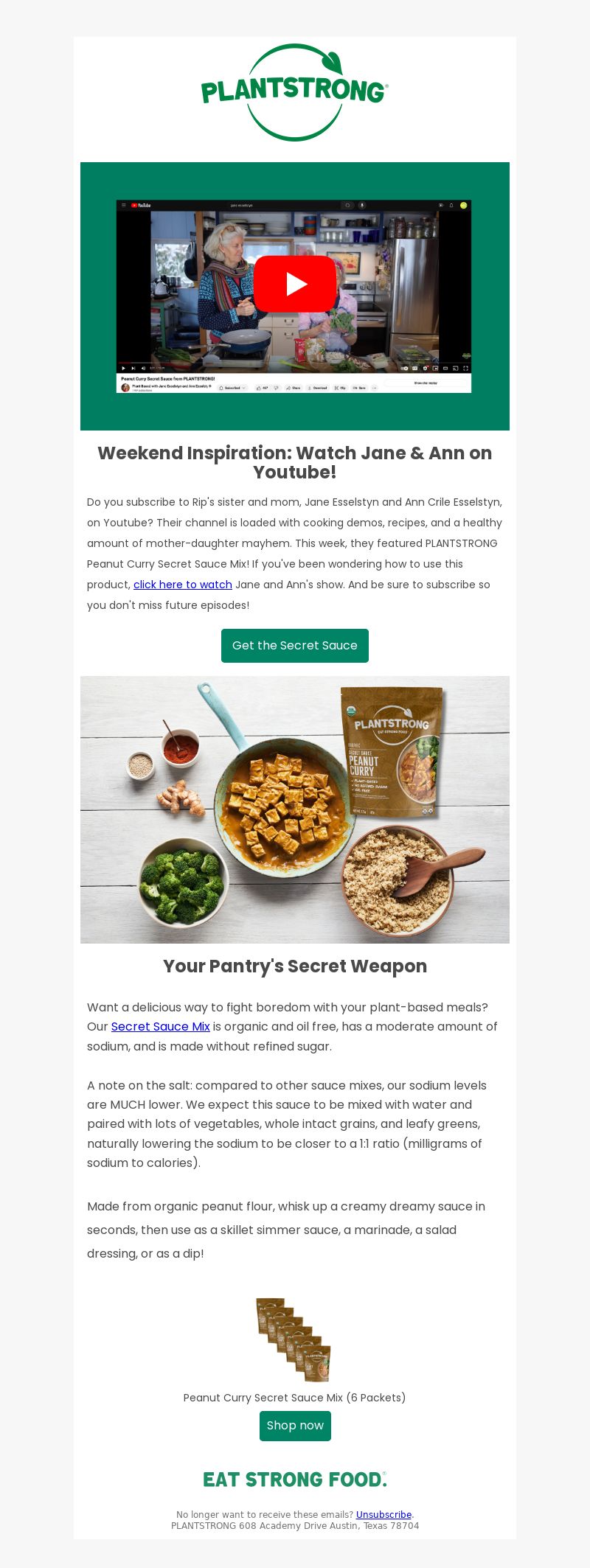
Task: Click the Get the Secret Sauce button
Action: [295, 646]
